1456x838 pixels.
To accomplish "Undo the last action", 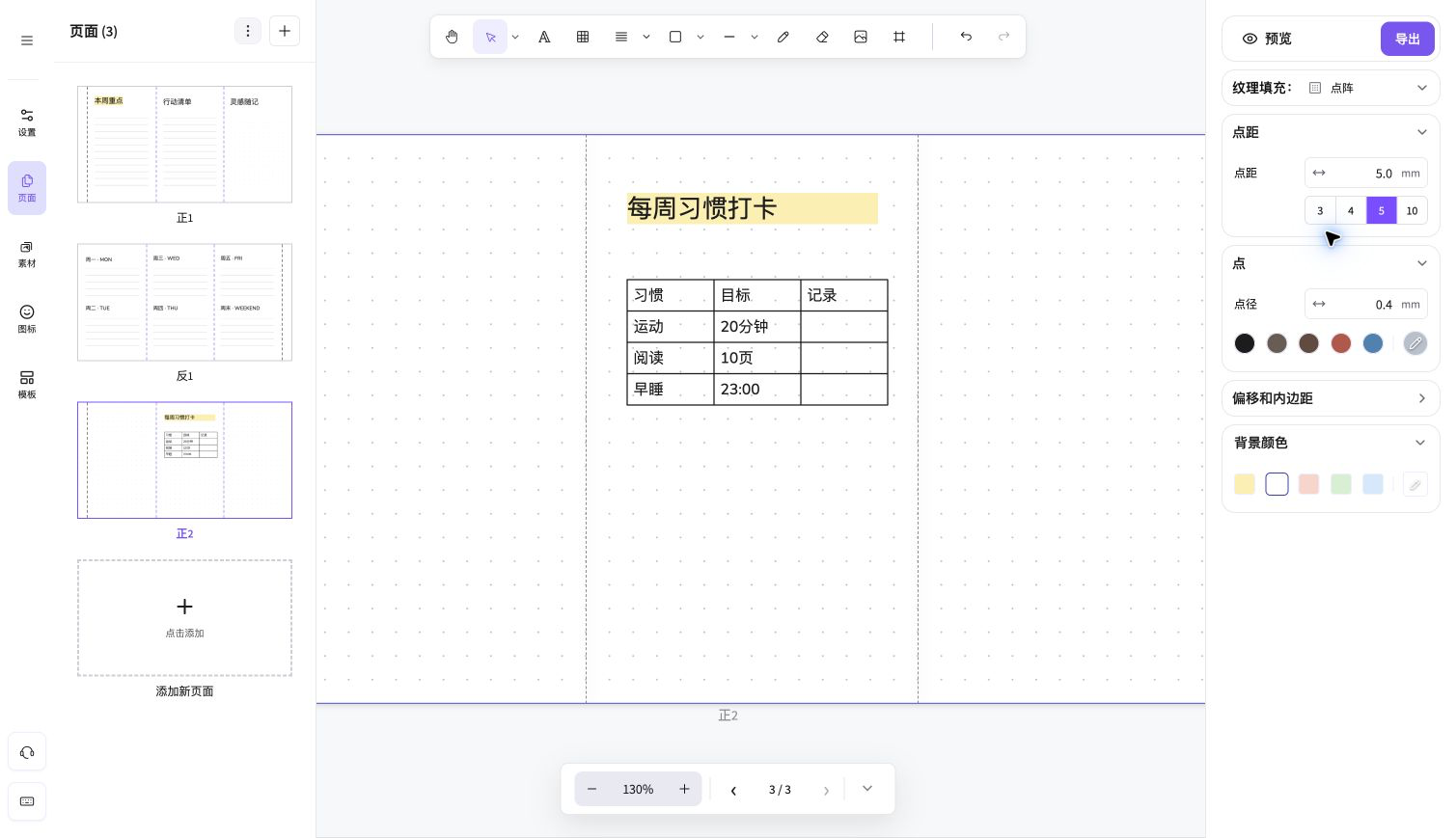I will 966,37.
